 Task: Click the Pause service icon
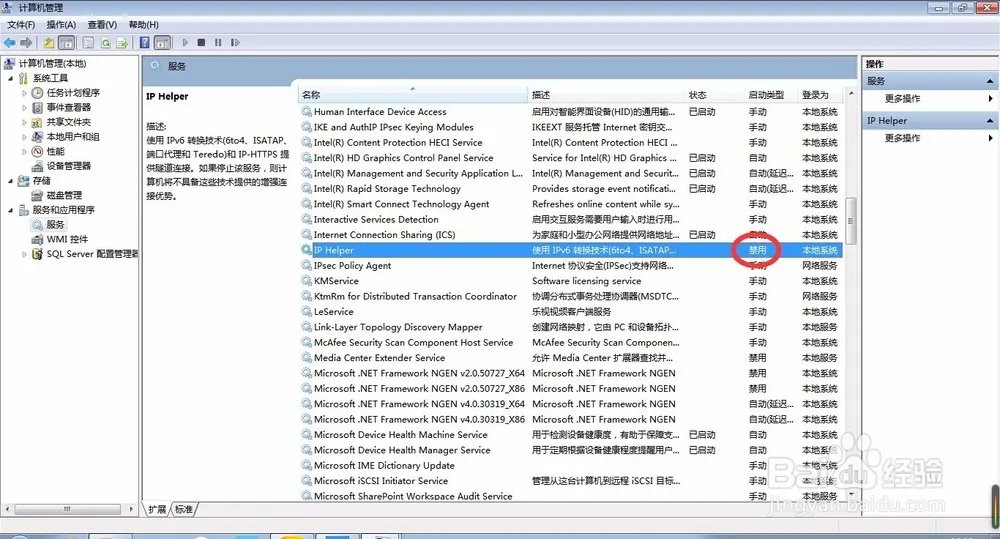[x=218, y=43]
